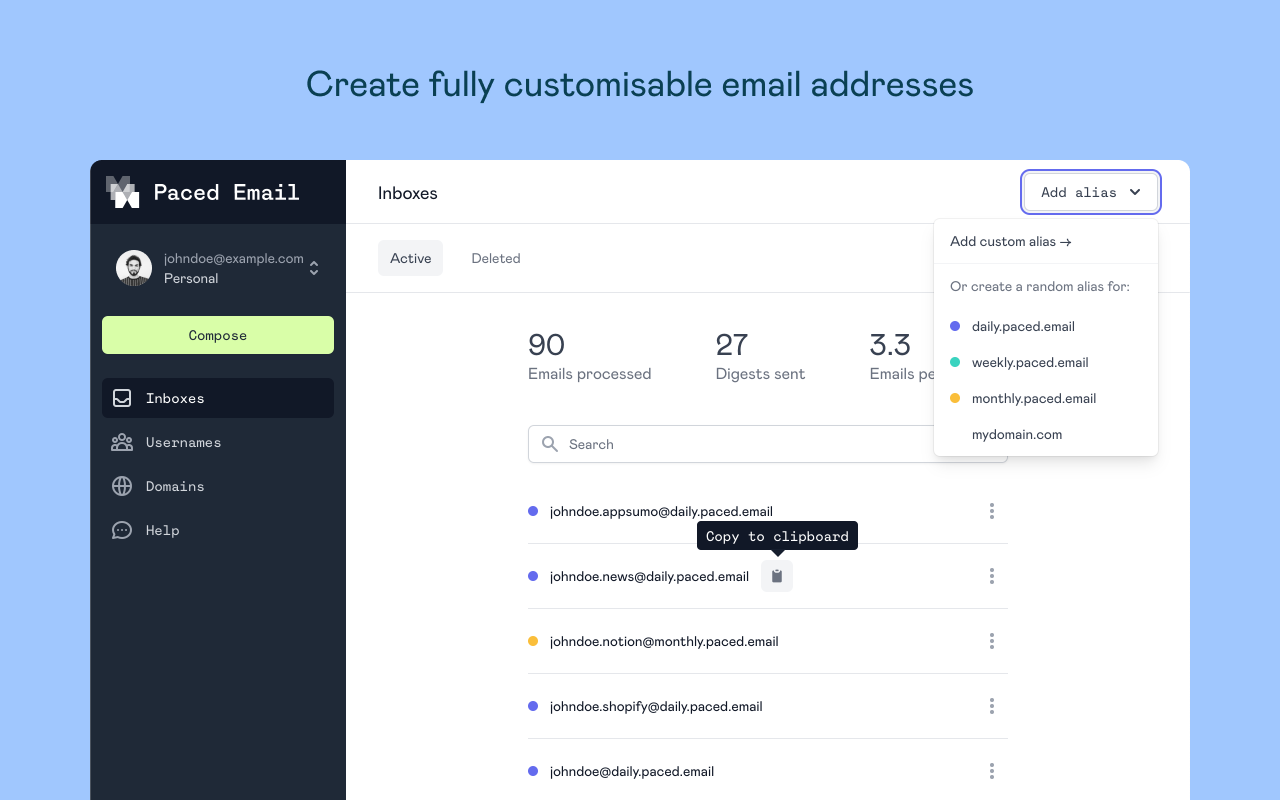Create a random alias for daily.paced.email
Viewport: 1280px width, 800px height.
point(1023,326)
